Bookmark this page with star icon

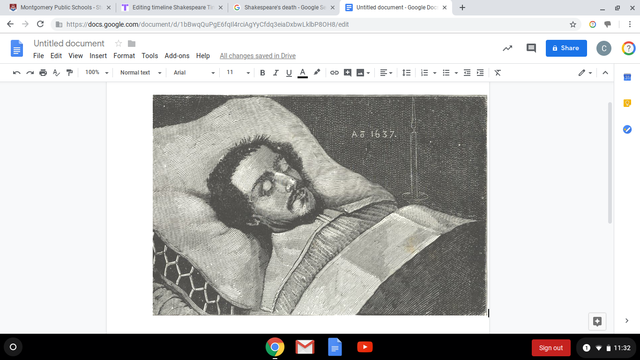[x=573, y=24]
